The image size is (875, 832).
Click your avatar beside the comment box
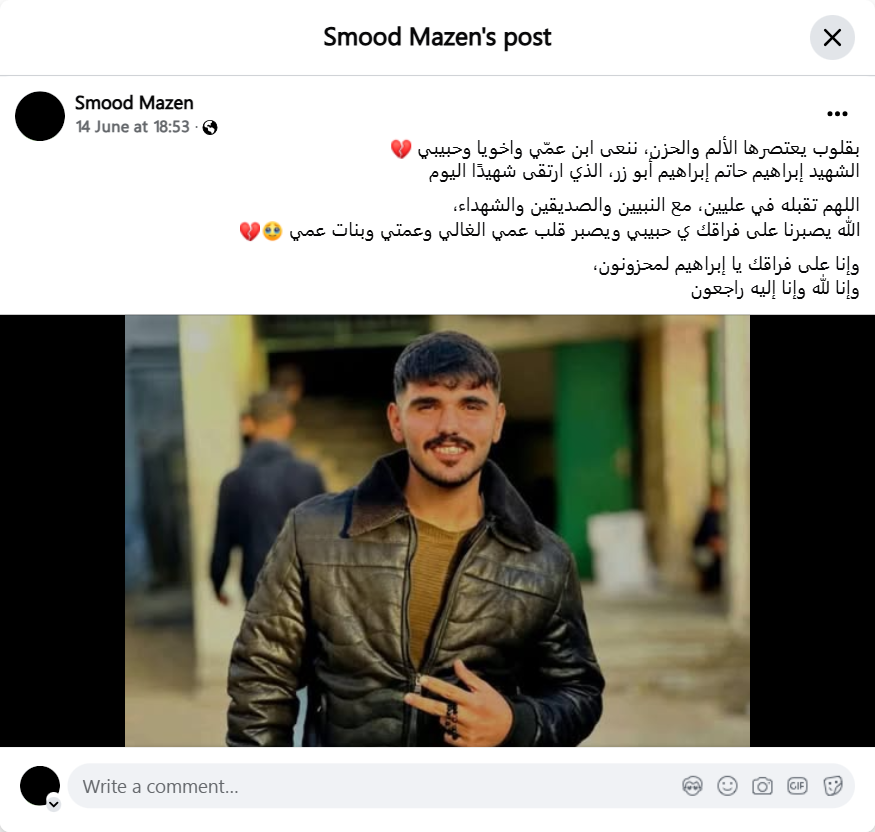[x=40, y=786]
